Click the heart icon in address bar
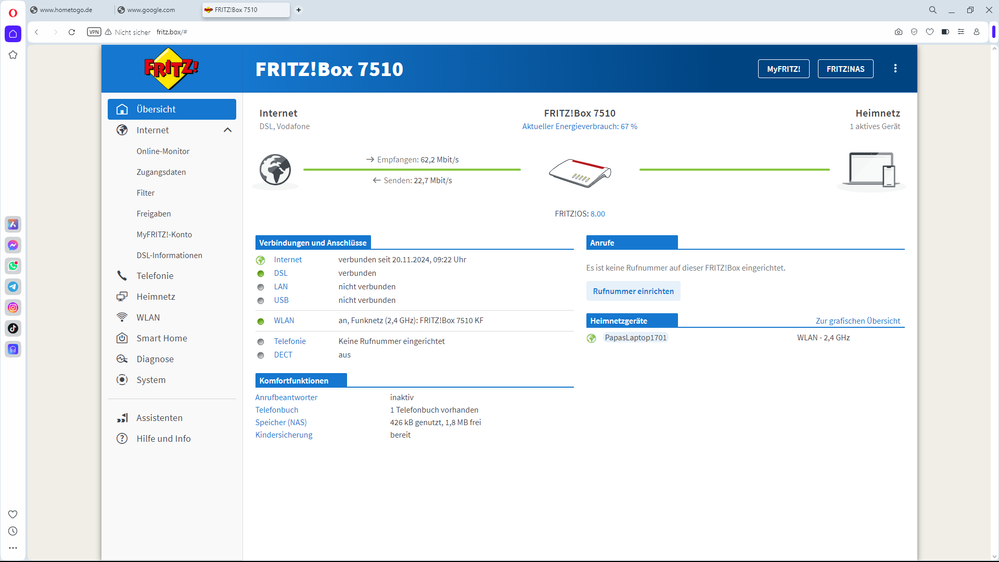The image size is (999, 562). (930, 32)
